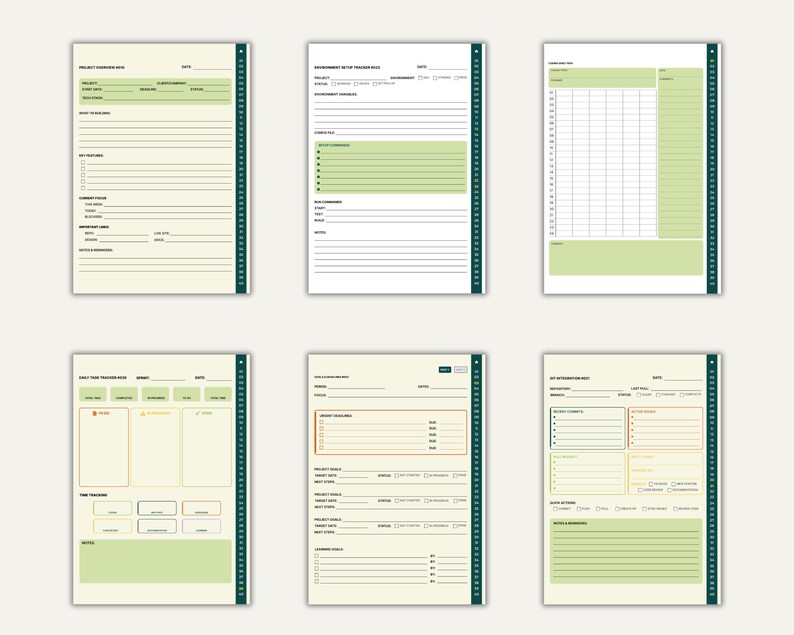
Task: Click the Done checkmark icon
Action: click(198, 413)
